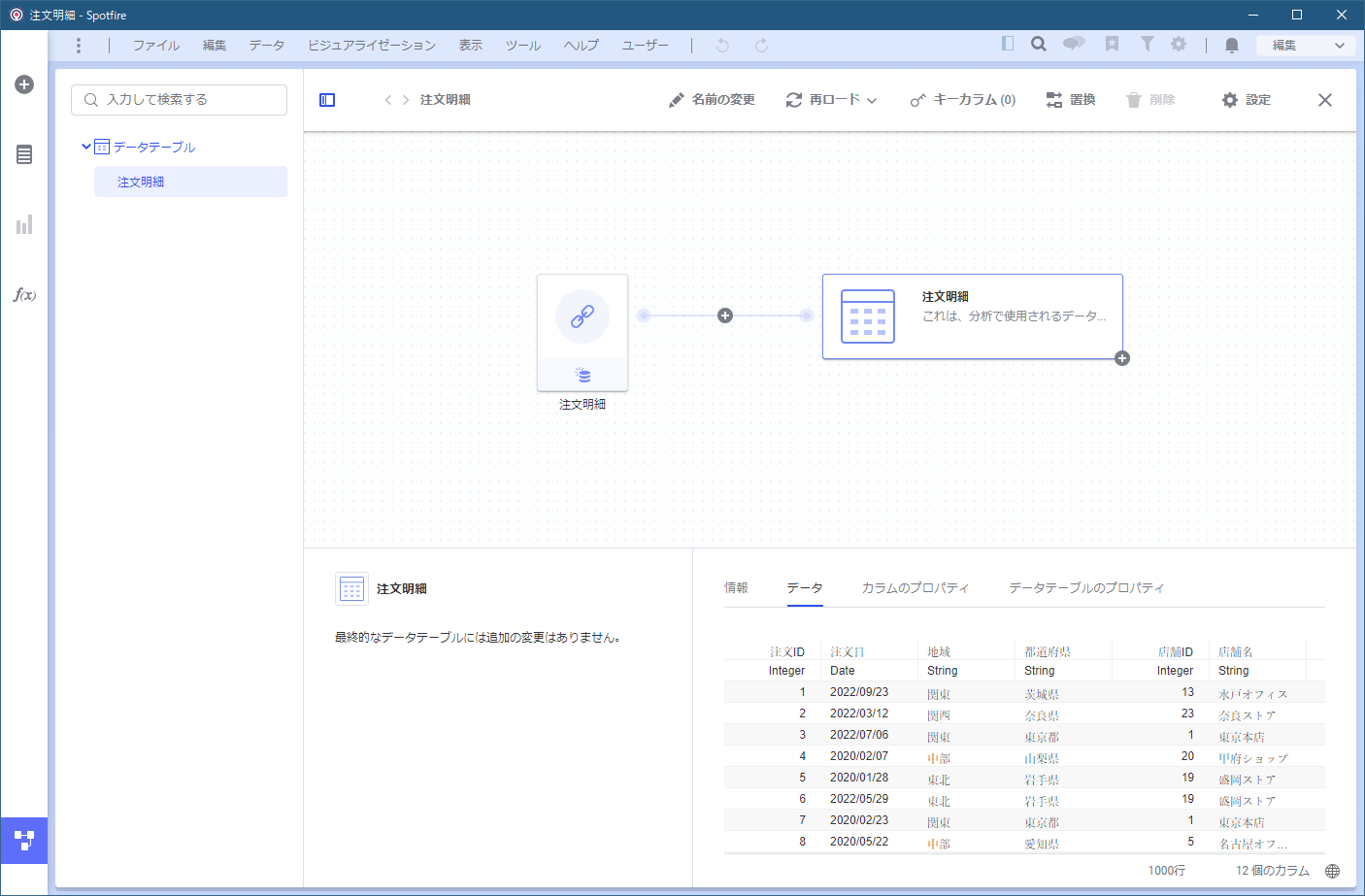1365x896 pixels.
Task: Click the back navigation chevron
Action: pyautogui.click(x=388, y=100)
